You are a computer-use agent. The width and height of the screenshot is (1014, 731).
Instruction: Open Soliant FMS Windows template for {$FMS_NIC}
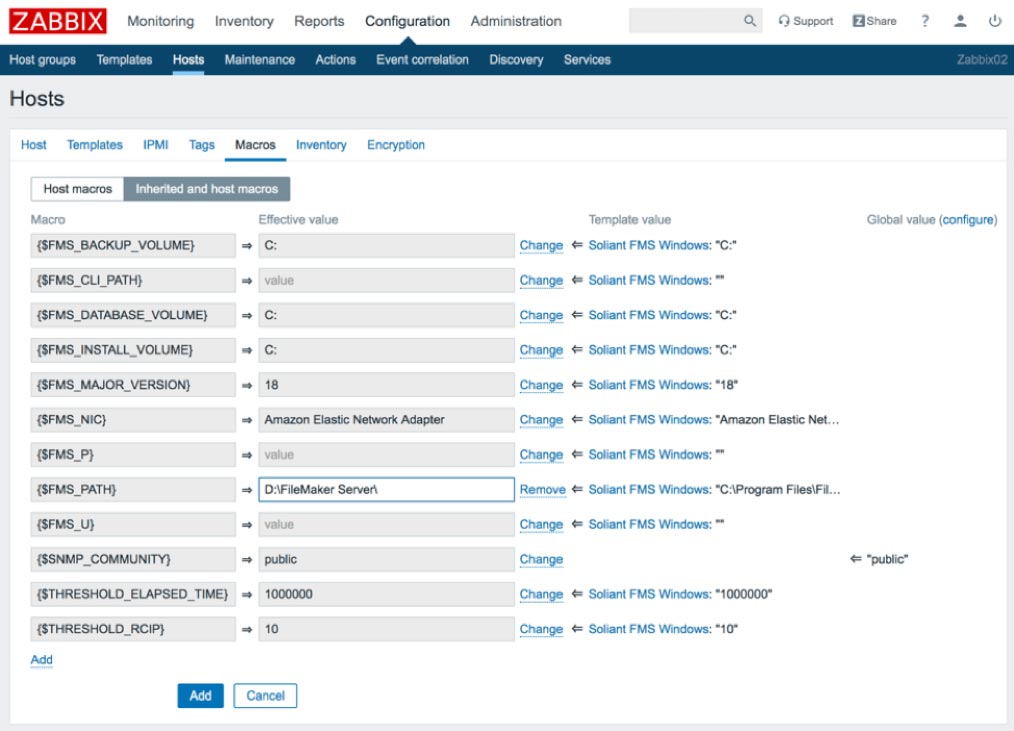(649, 420)
